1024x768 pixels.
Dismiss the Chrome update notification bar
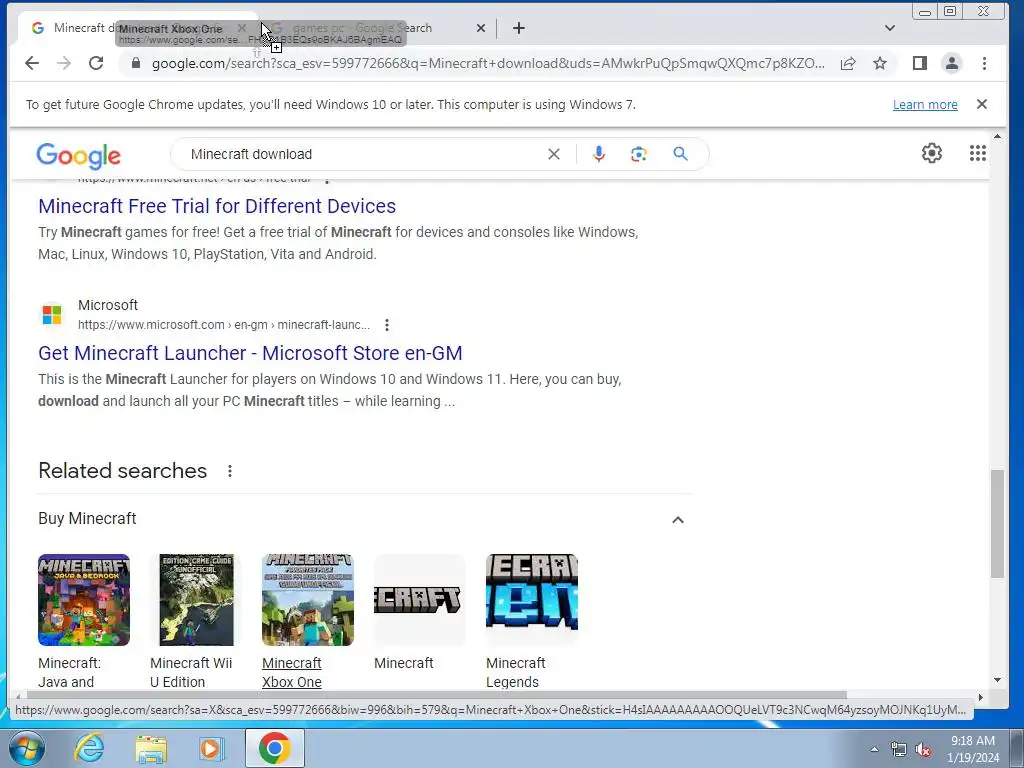(982, 104)
